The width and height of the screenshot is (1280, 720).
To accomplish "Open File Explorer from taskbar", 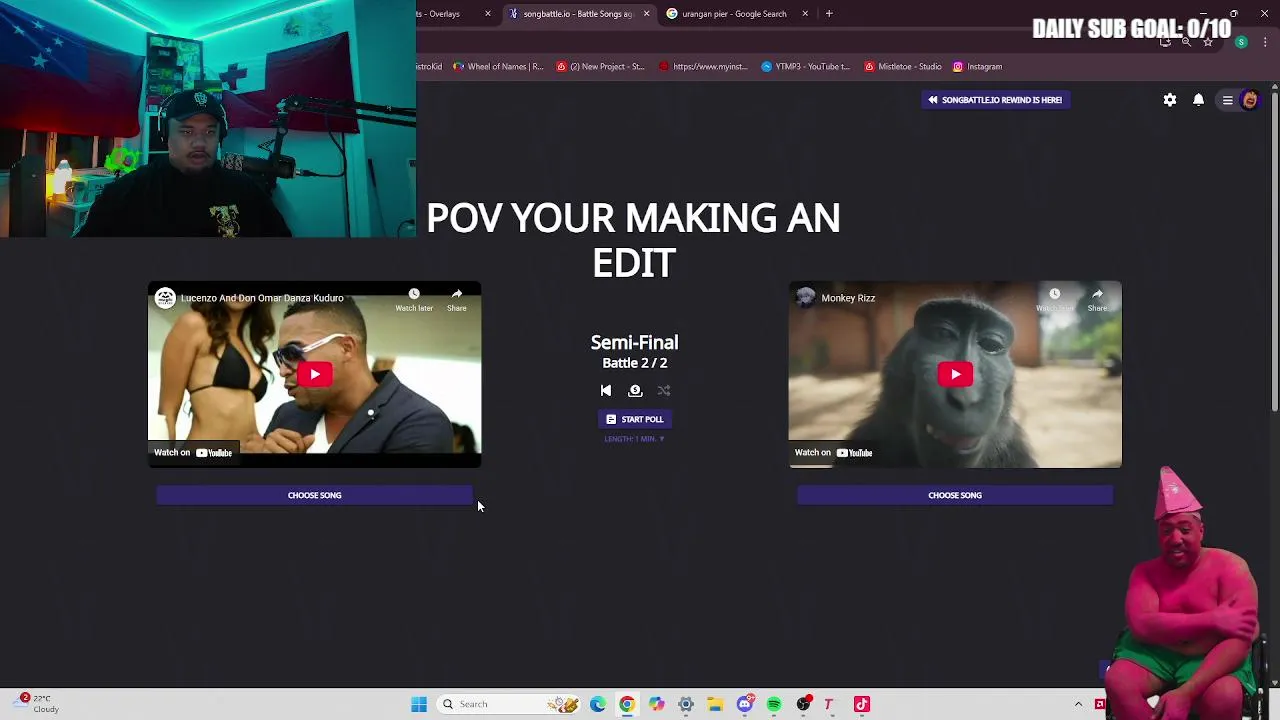I will (x=715, y=704).
